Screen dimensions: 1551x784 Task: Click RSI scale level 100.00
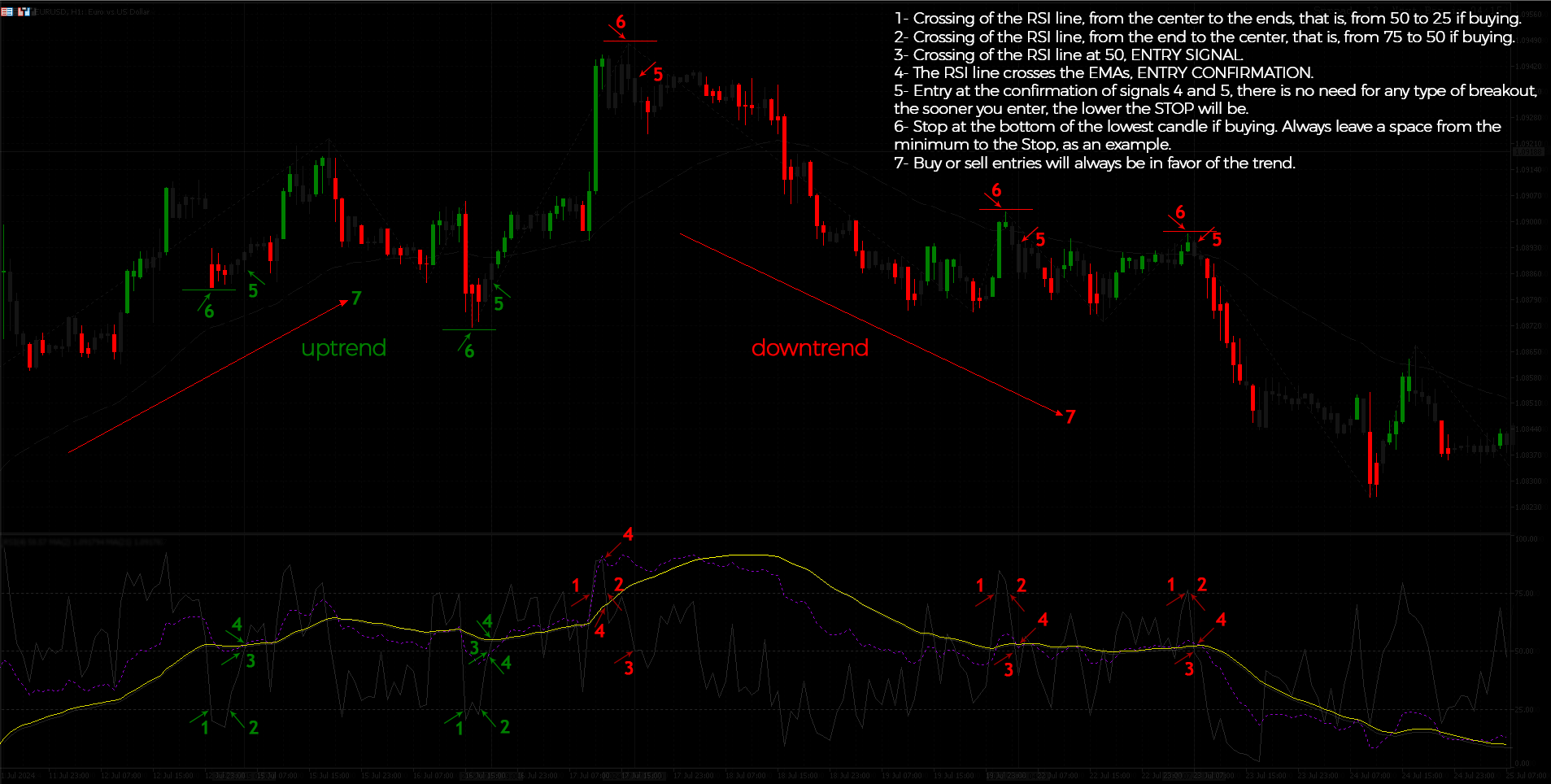[x=1527, y=539]
